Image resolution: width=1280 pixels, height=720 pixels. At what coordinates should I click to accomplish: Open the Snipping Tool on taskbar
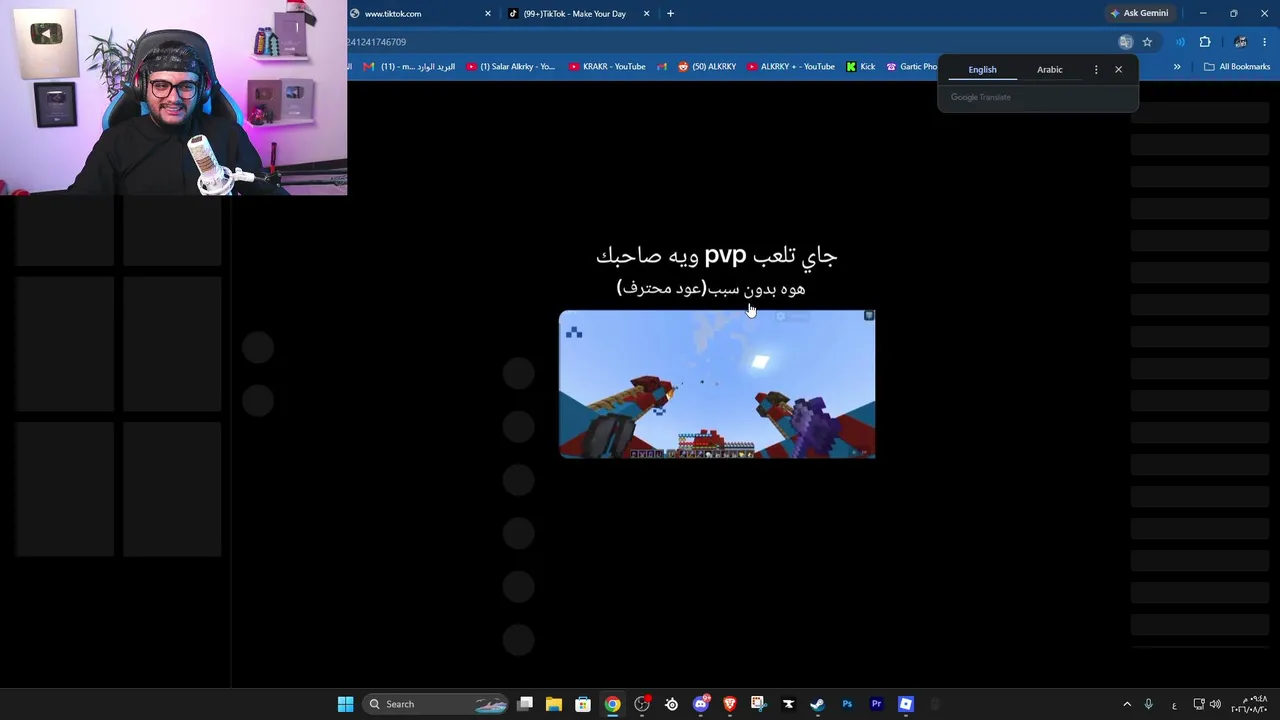click(x=758, y=704)
